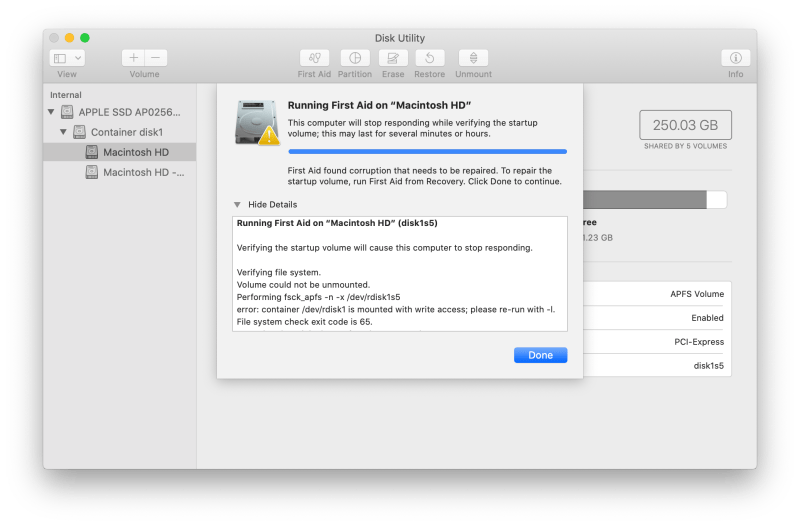Screen dimensions: 800x526
Task: Click the disk usage bar
Action: 655,199
